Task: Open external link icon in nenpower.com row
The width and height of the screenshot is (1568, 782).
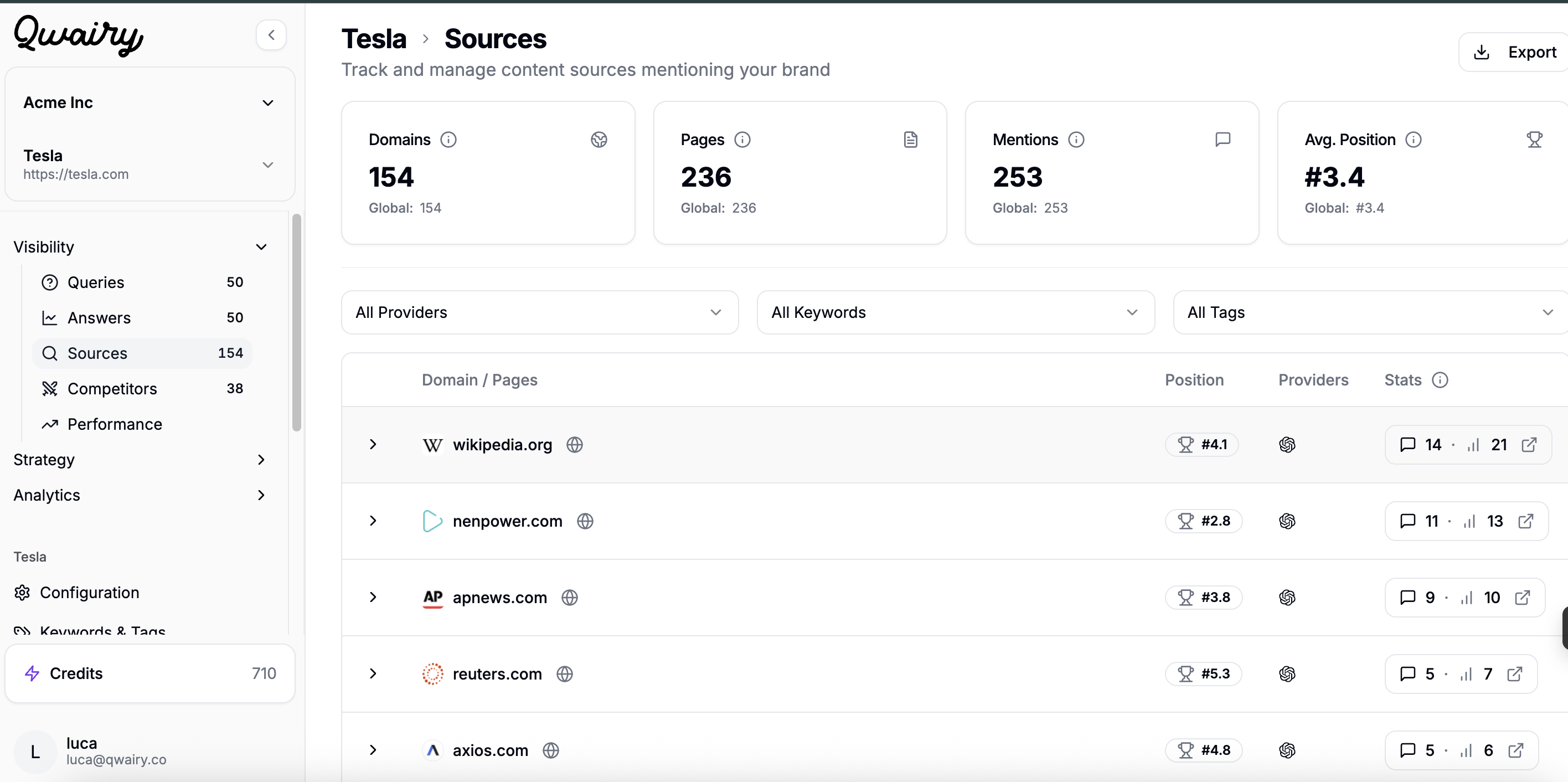Action: [x=1525, y=521]
